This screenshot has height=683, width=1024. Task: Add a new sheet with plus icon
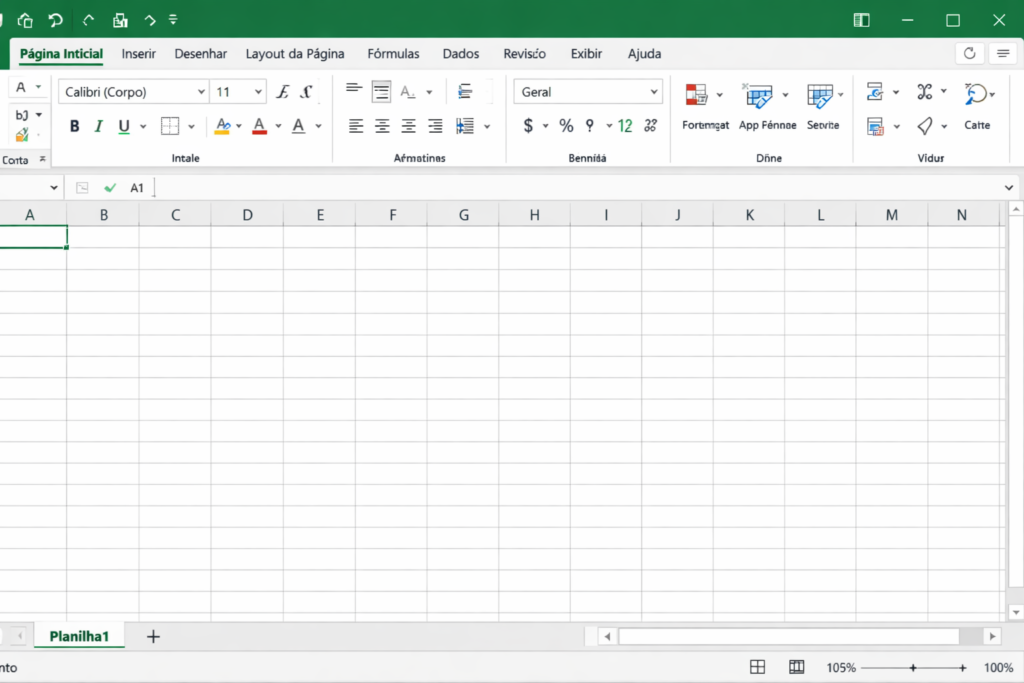point(153,637)
